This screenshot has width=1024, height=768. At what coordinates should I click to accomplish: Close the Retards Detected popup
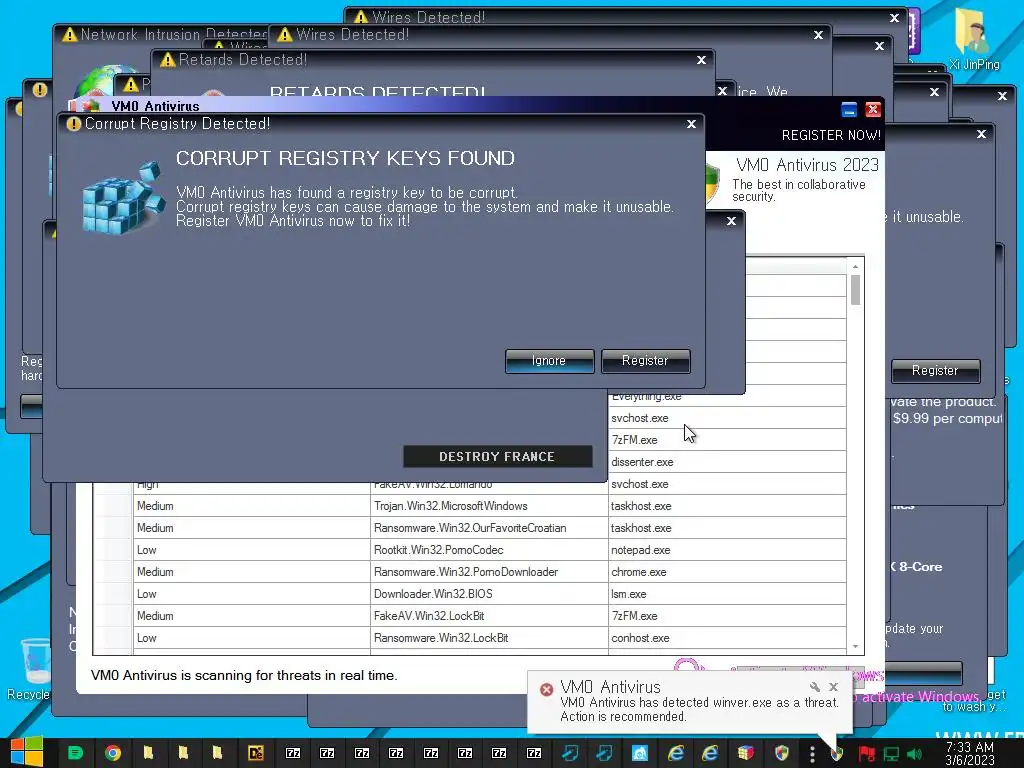(701, 60)
